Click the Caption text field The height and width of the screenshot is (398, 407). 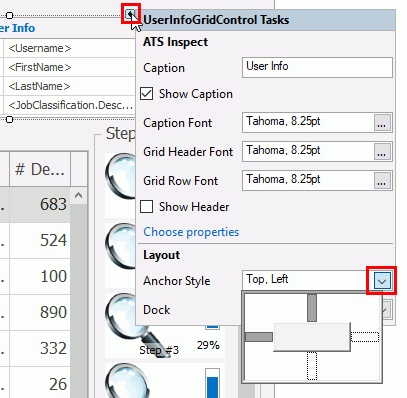click(317, 67)
